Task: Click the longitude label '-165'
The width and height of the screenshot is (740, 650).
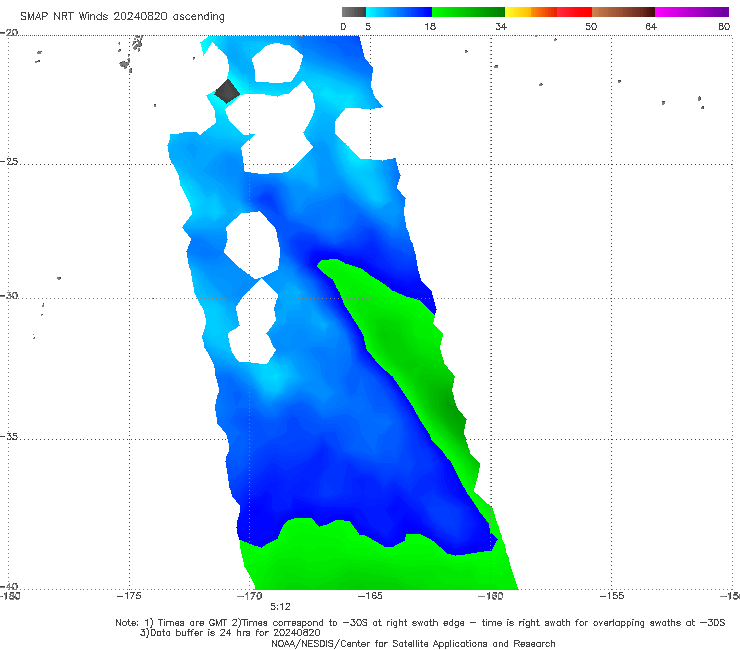Action: point(370,596)
